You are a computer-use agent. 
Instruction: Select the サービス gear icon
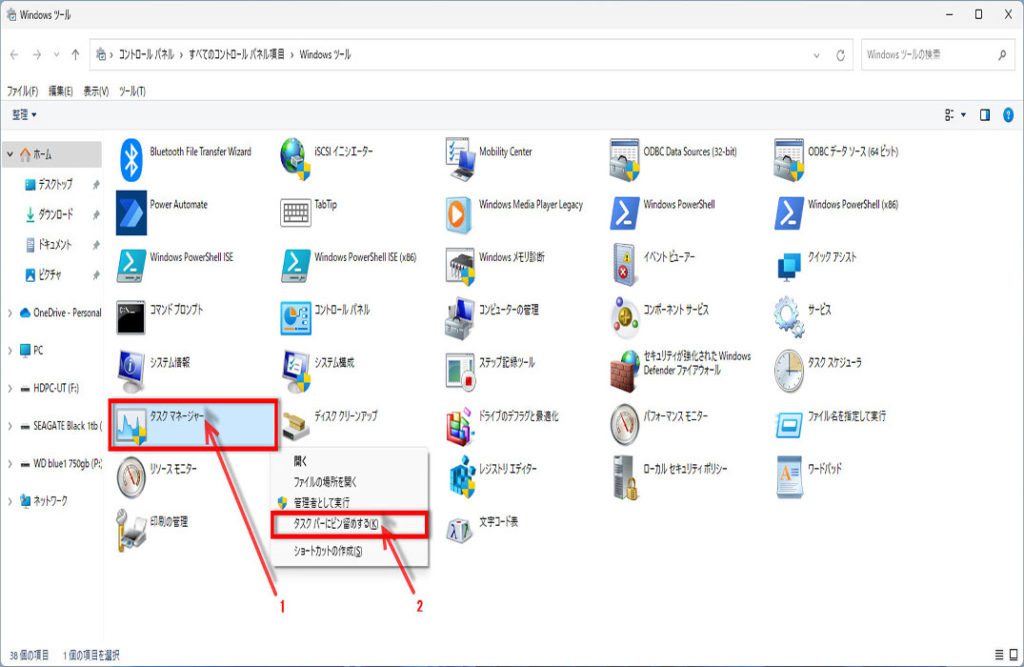(x=788, y=316)
